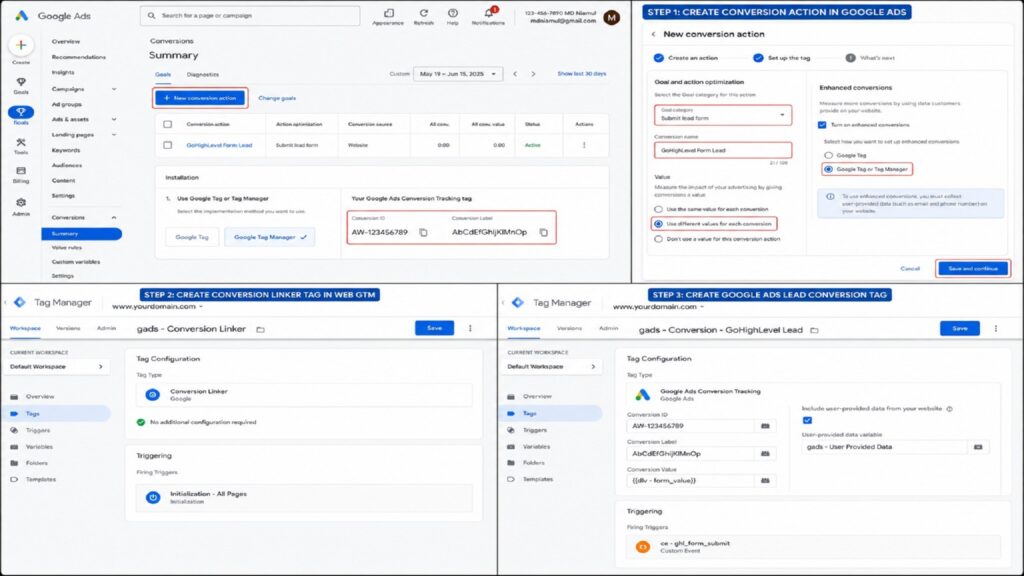Click the account avatar with letter M
Image resolution: width=1024 pixels, height=576 pixels.
pos(611,18)
